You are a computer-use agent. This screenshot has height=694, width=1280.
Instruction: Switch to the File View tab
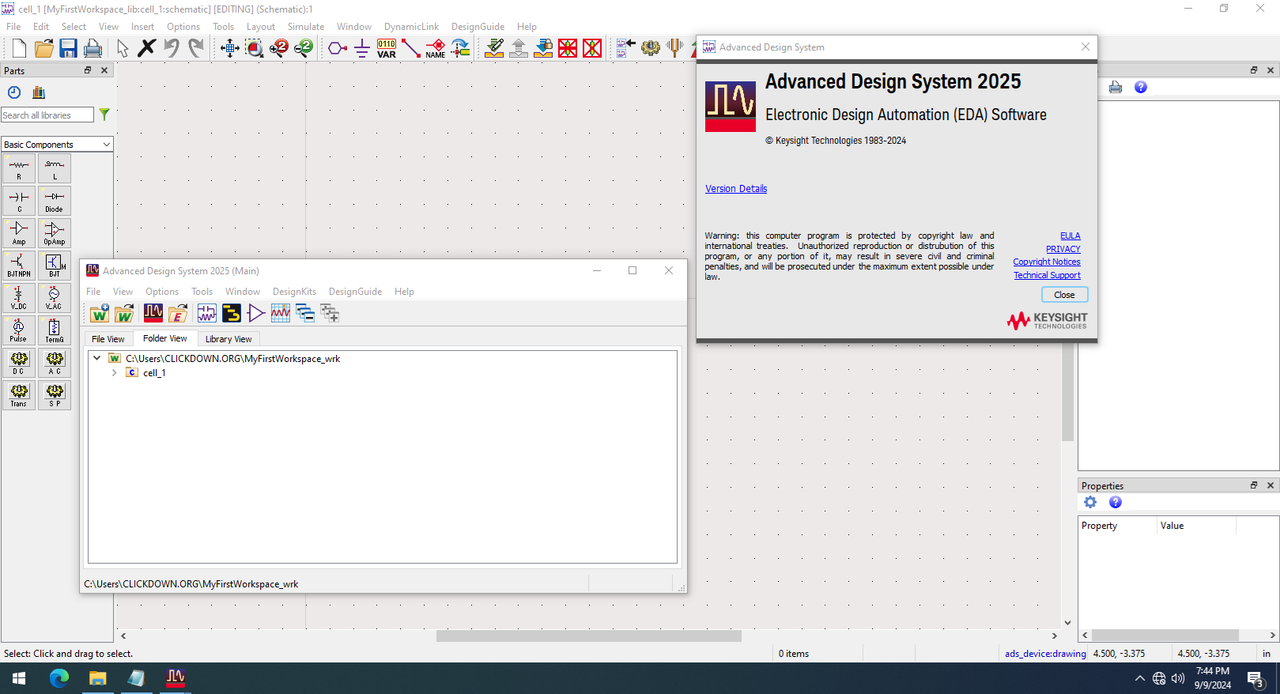pyautogui.click(x=108, y=339)
